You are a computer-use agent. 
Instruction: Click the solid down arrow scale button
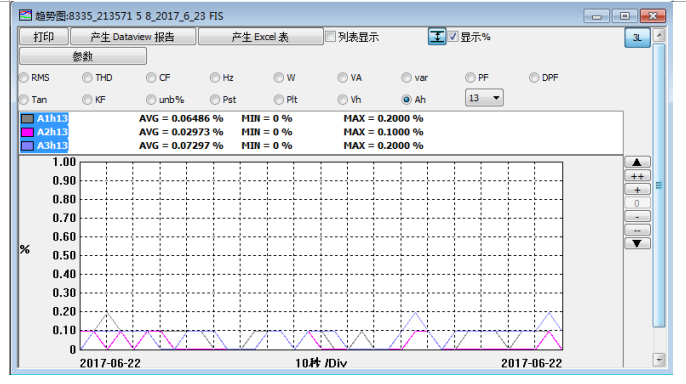click(637, 244)
